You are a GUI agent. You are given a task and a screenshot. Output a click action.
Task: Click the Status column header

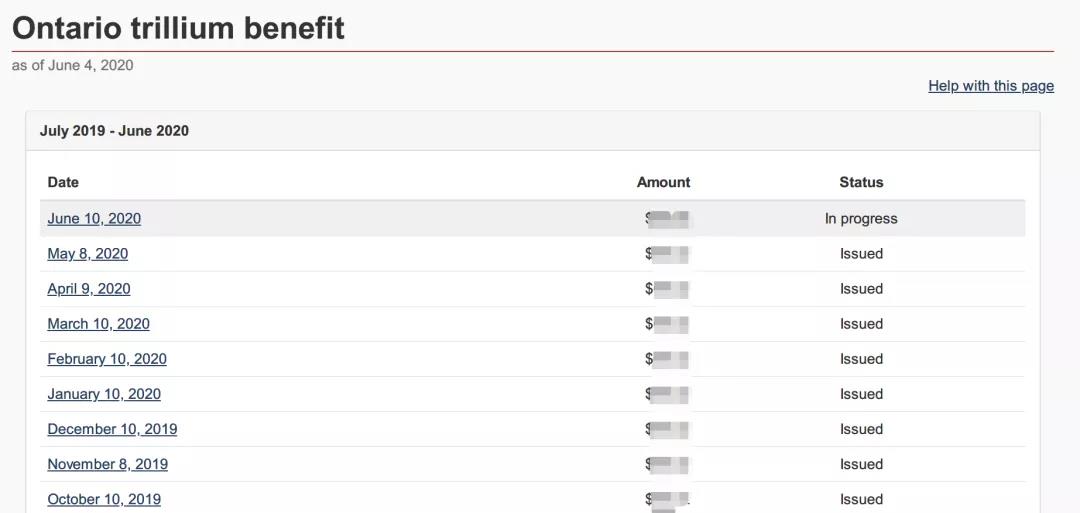861,182
